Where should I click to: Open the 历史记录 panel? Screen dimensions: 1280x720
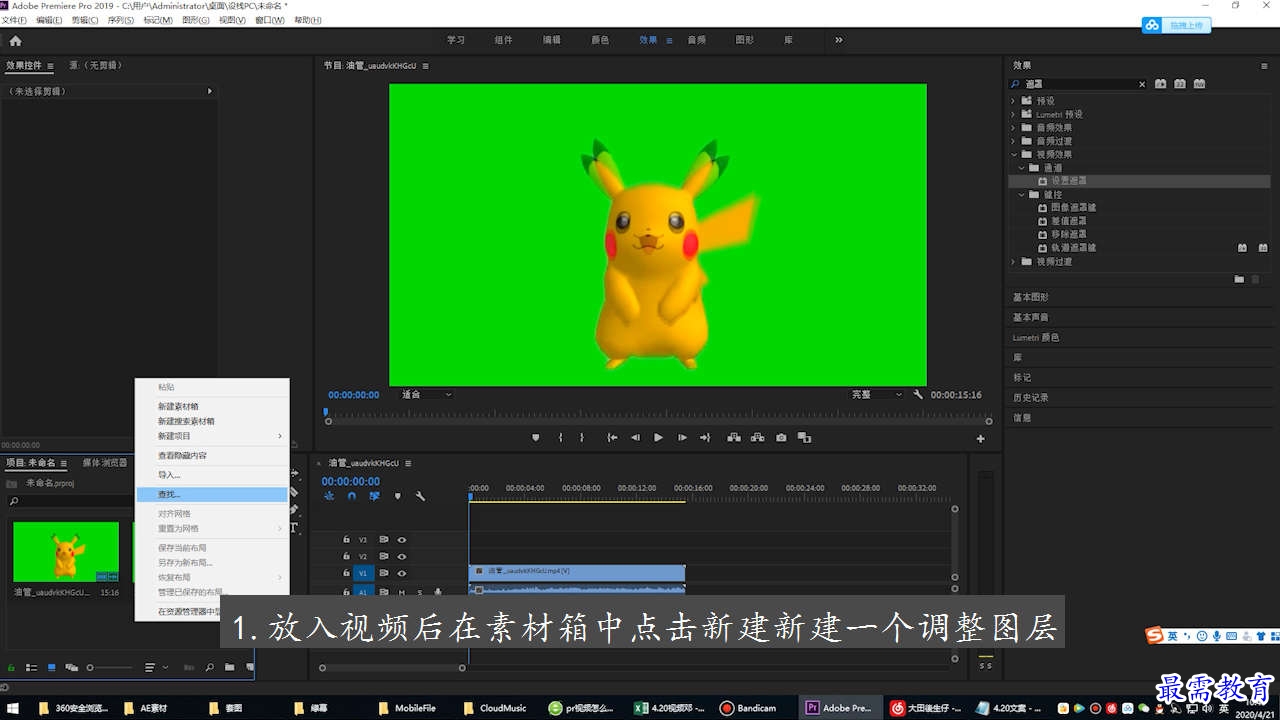[x=1031, y=398]
